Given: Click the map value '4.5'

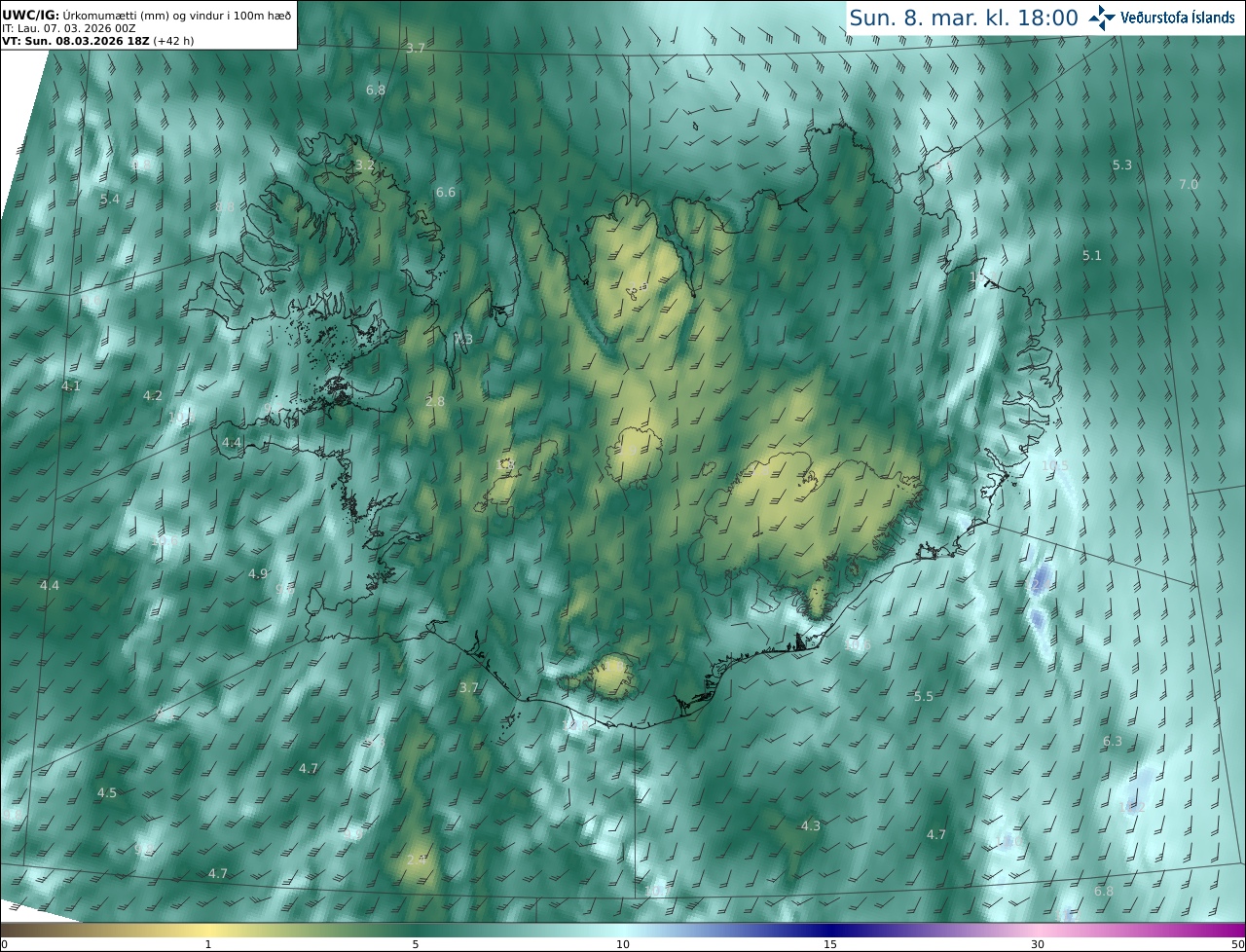Looking at the screenshot, I should point(107,793).
